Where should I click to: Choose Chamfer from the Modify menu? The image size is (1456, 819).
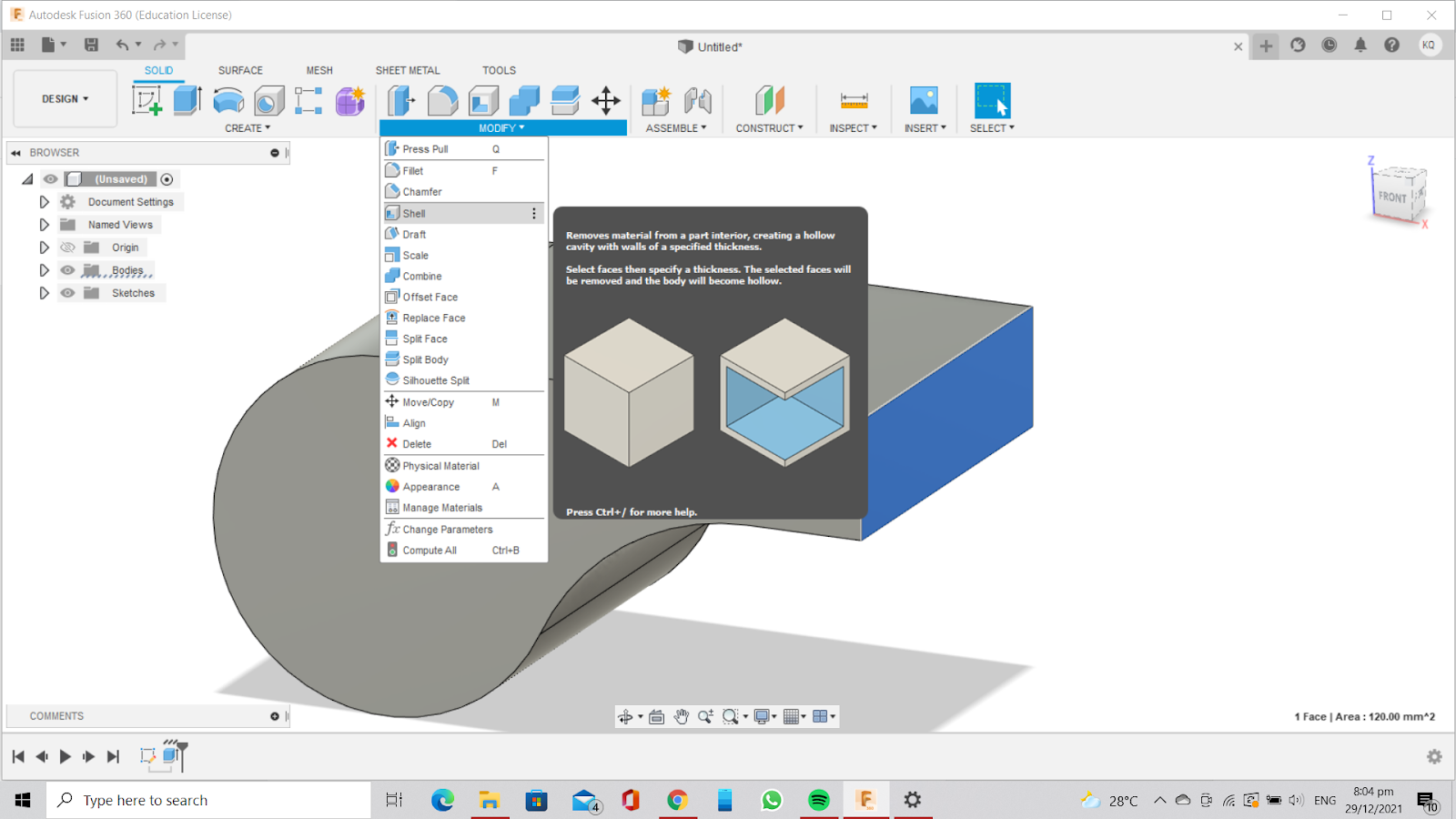click(464, 192)
